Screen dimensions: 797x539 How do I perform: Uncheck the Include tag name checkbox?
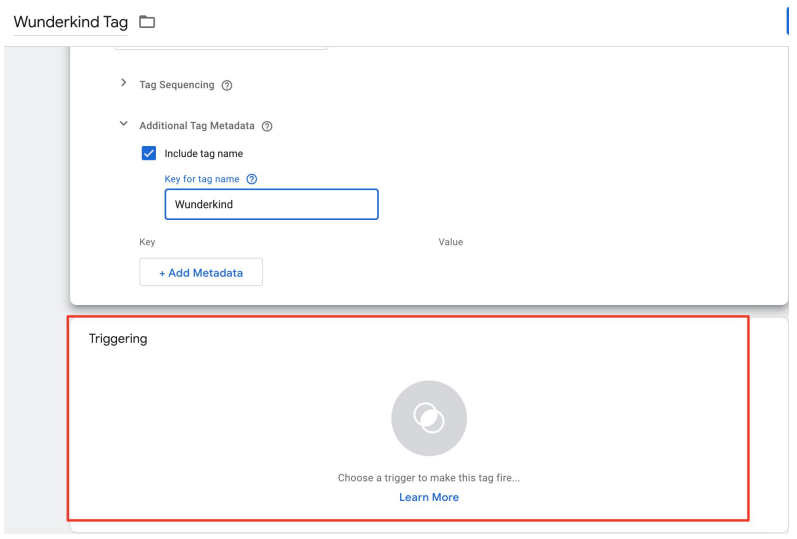(149, 153)
